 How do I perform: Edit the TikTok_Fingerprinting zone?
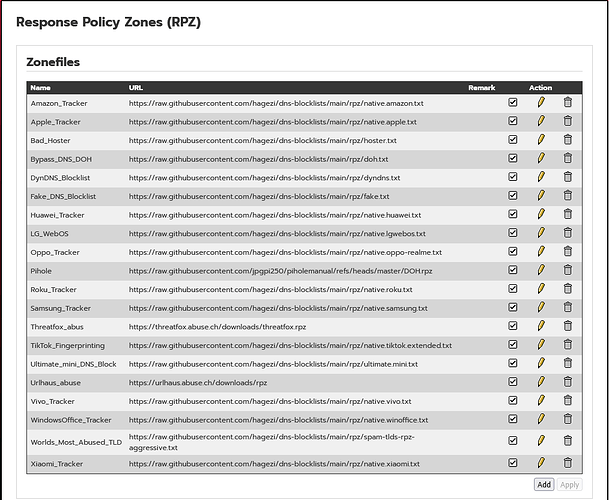[541, 345]
